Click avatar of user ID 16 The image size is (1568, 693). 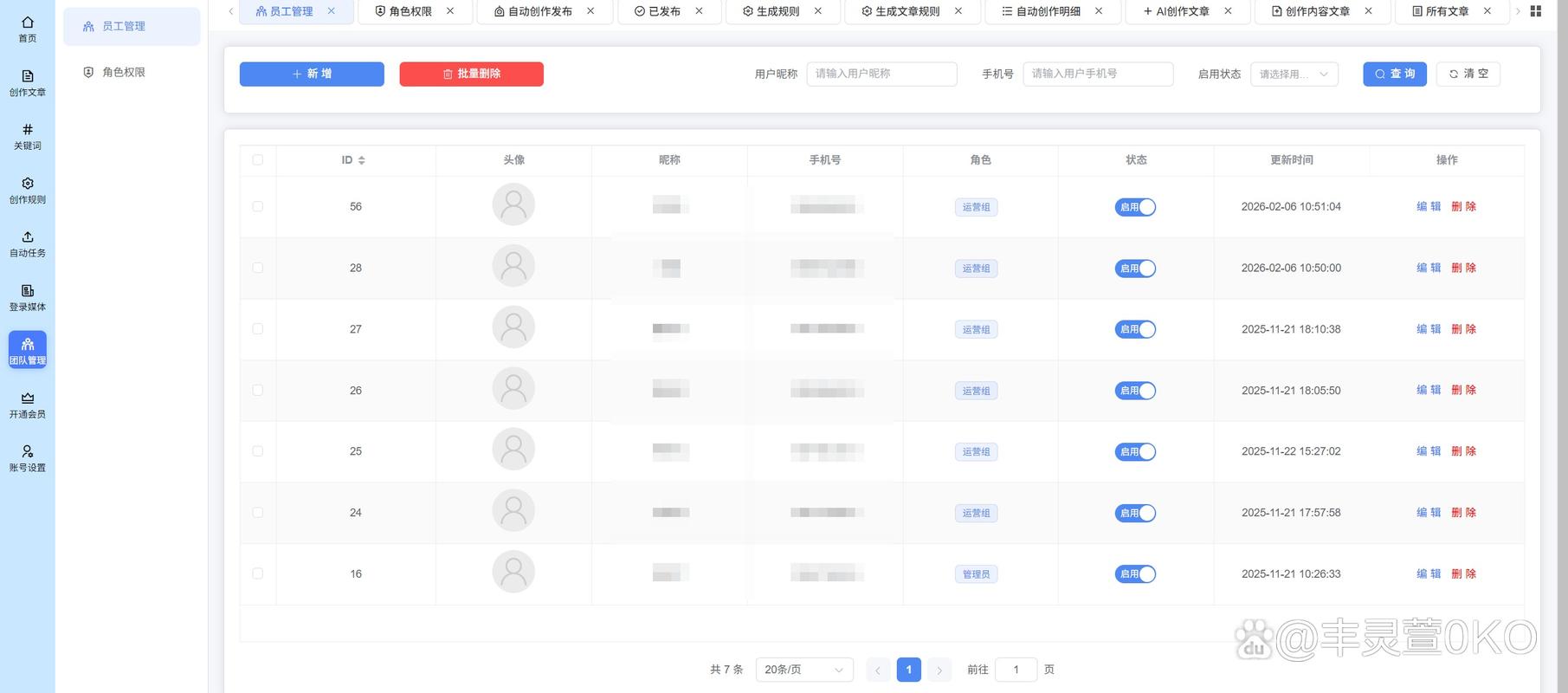(x=513, y=572)
